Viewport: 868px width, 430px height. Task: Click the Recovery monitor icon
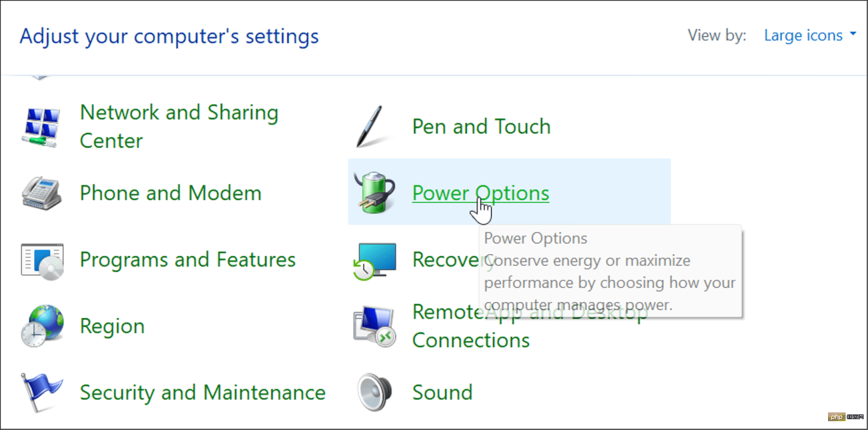376,260
